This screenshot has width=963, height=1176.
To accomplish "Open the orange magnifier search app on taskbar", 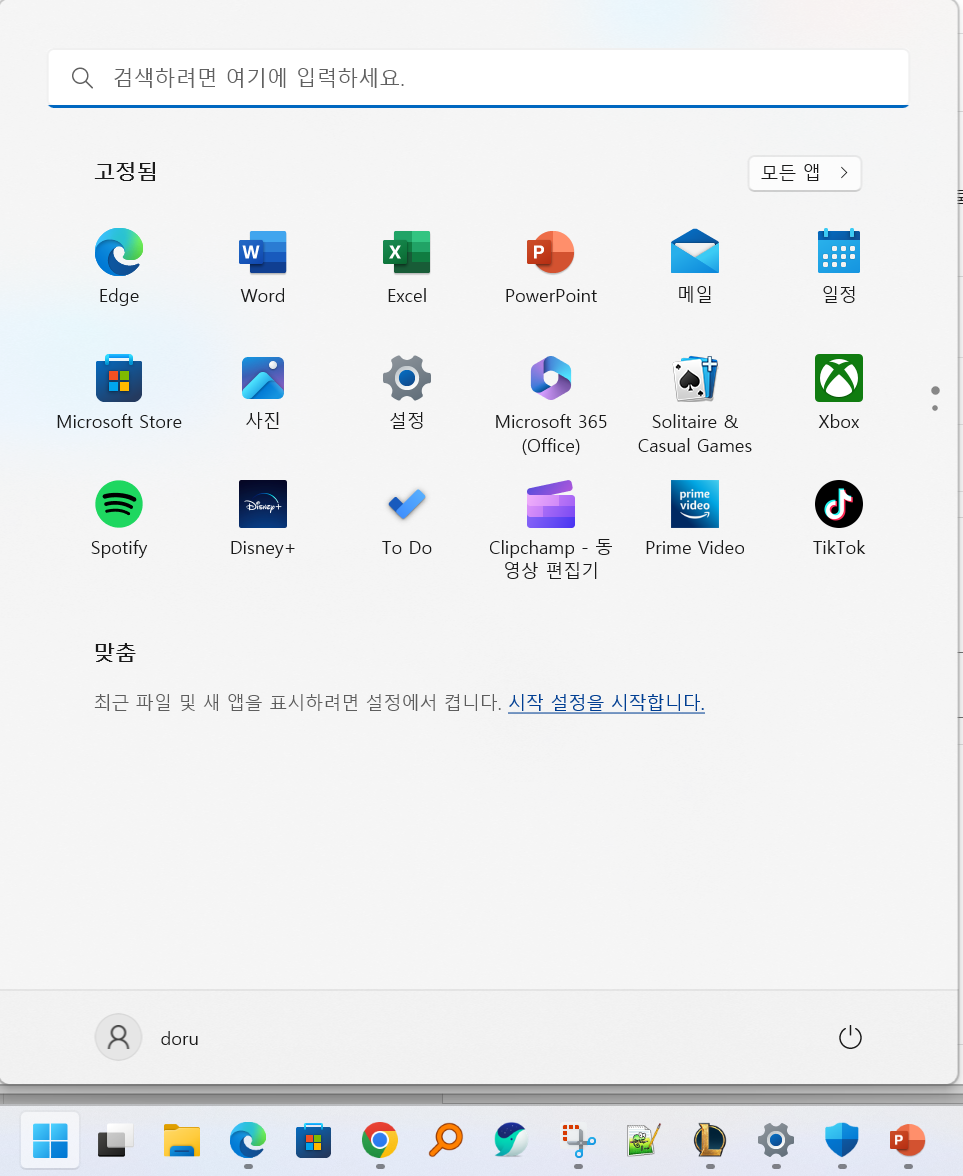I will [x=446, y=1141].
